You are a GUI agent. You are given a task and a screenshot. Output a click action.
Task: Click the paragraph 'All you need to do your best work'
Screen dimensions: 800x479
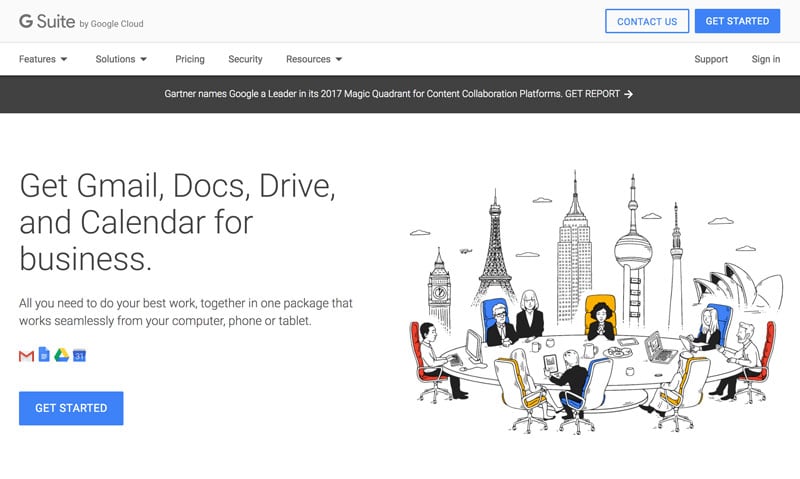point(186,312)
